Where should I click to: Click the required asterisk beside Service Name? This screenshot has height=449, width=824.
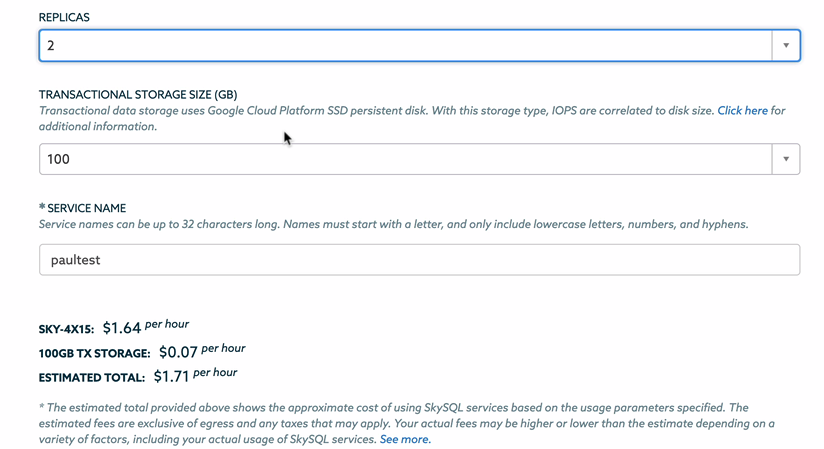coord(42,208)
